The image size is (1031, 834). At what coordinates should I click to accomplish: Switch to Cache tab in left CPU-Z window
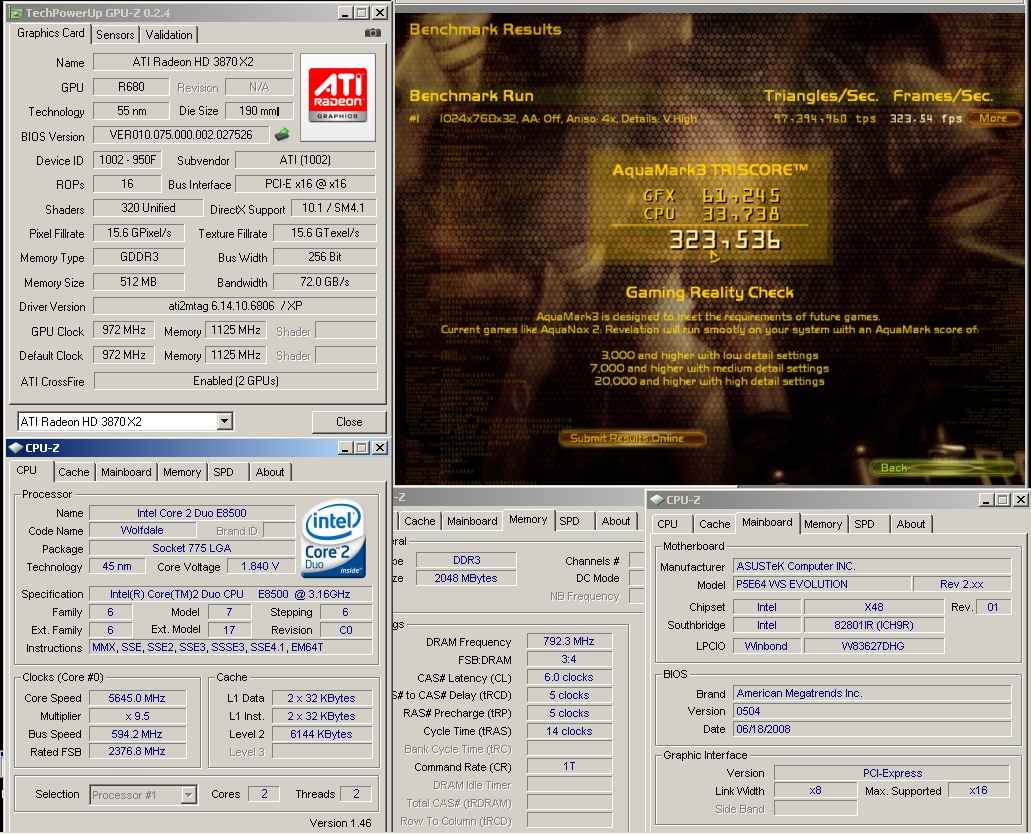pos(74,472)
